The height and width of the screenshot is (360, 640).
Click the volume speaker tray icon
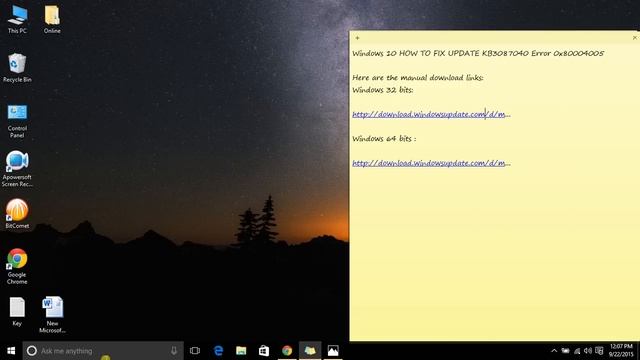(x=588, y=351)
